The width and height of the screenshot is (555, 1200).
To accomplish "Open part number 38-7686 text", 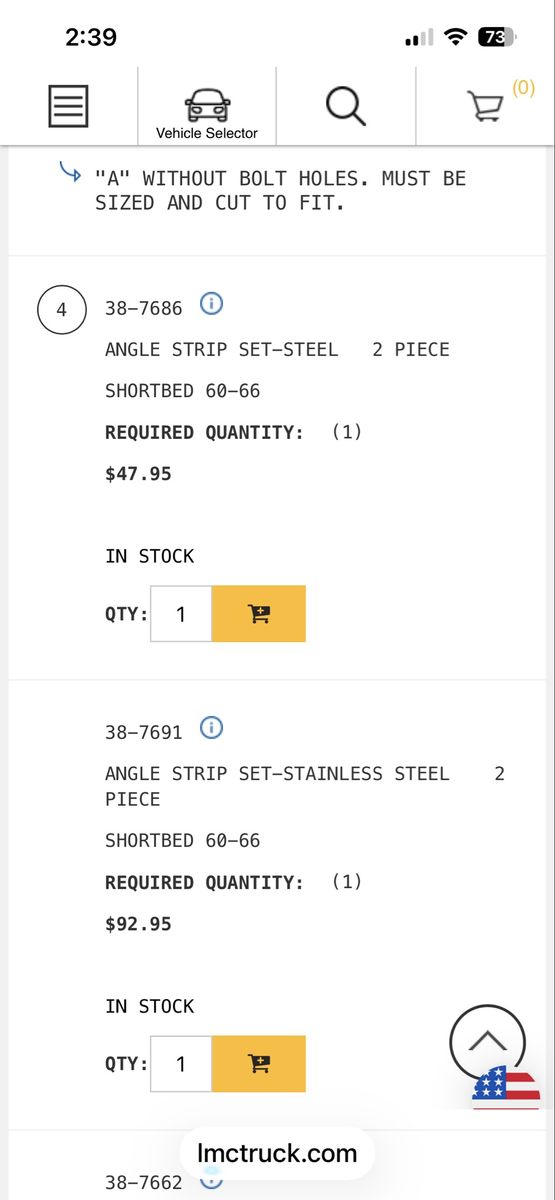I will pyautogui.click(x=144, y=308).
